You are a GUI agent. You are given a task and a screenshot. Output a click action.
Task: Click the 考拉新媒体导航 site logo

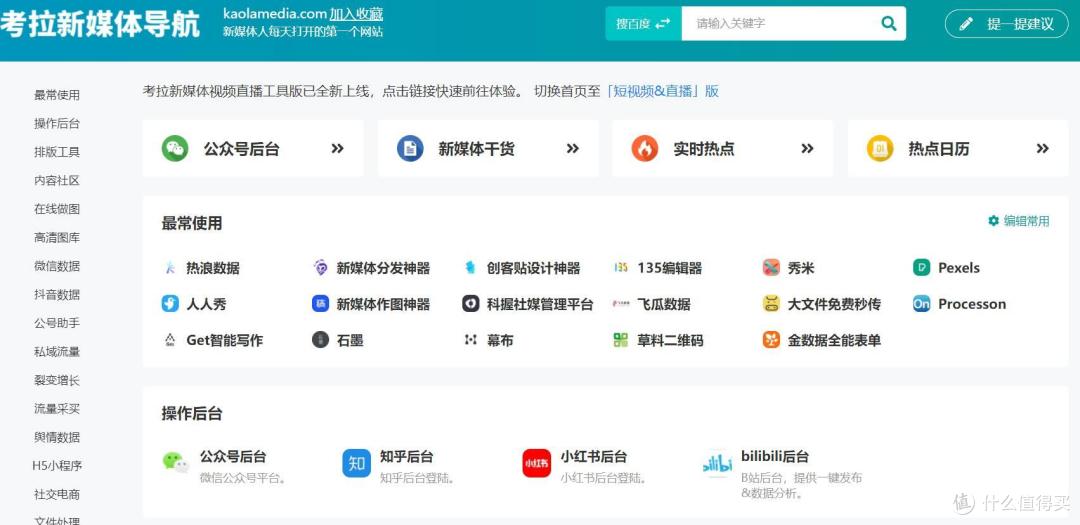[101, 25]
